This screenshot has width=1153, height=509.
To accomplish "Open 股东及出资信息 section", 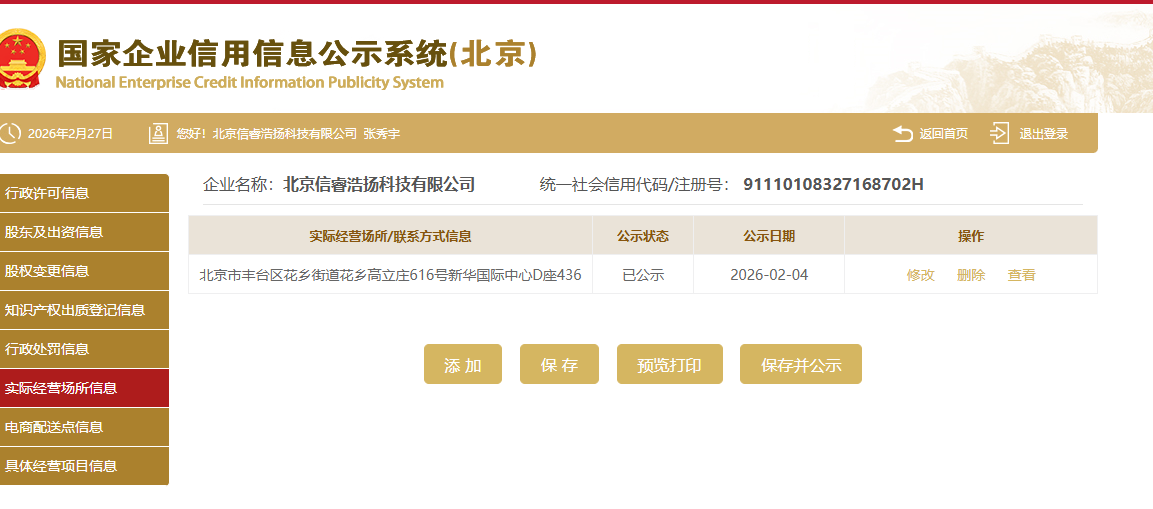I will click(x=84, y=232).
